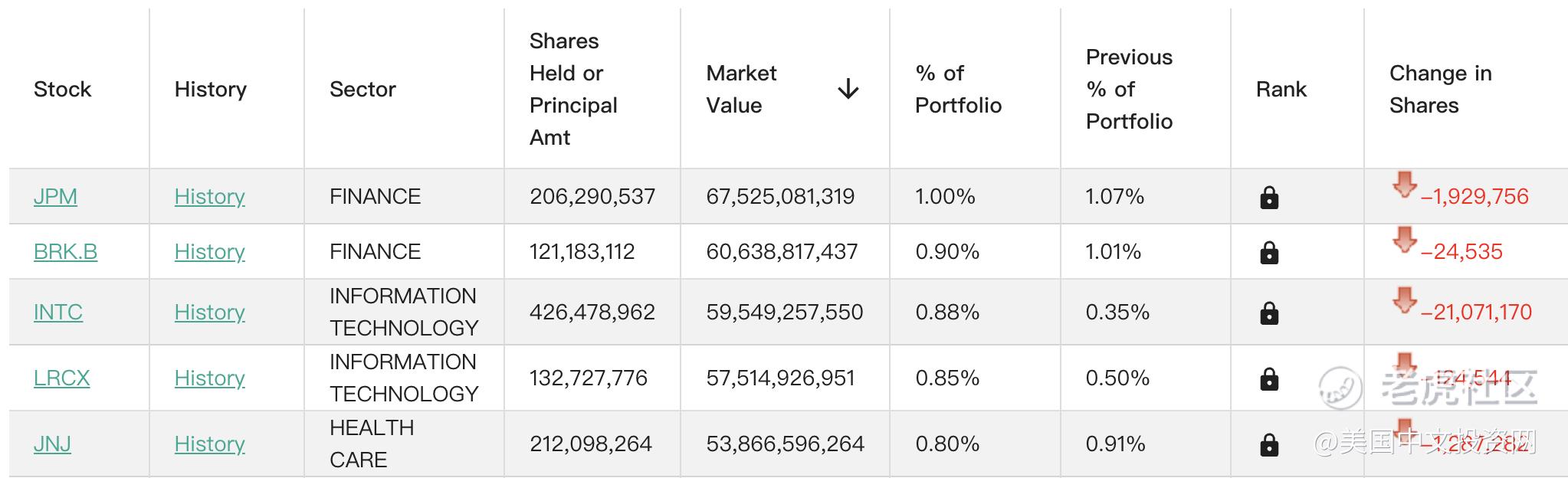
Task: View History link for INTC
Action: tap(209, 312)
